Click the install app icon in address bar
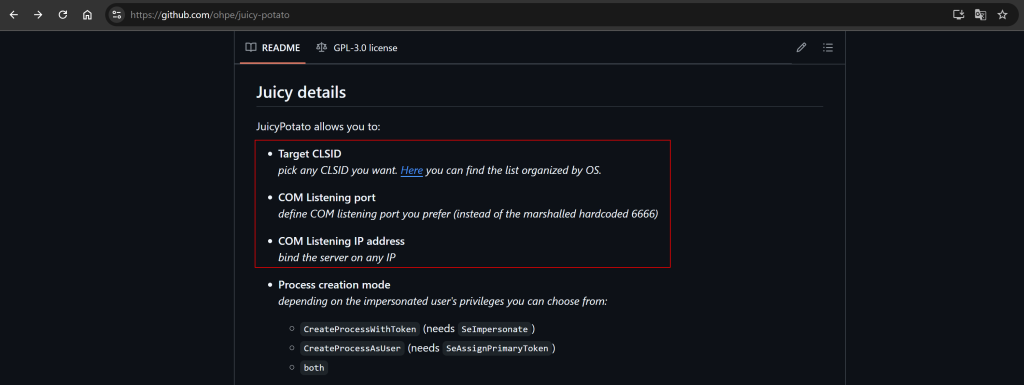This screenshot has height=385, width=1024. 958,14
